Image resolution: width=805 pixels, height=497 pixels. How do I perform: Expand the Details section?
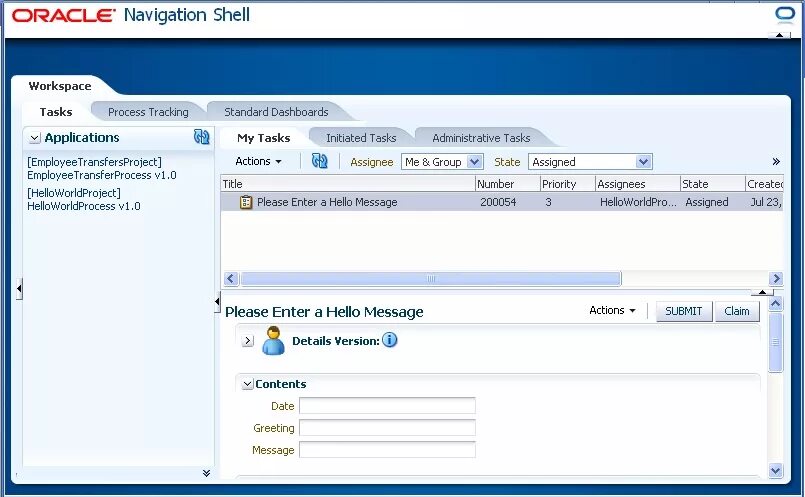coord(247,340)
